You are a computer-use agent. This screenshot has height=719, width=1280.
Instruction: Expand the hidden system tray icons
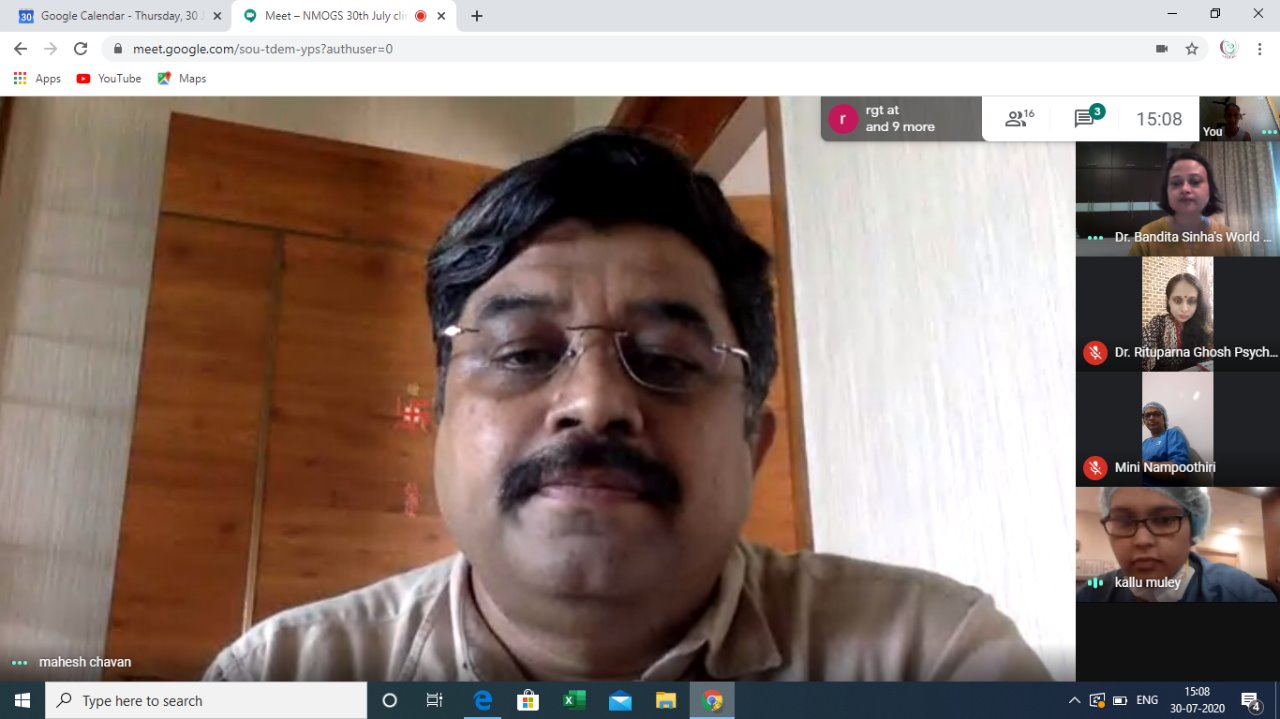[1074, 700]
